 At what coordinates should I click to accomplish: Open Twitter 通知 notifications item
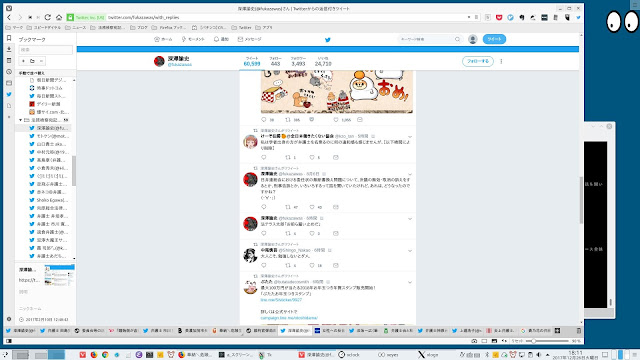(221, 39)
